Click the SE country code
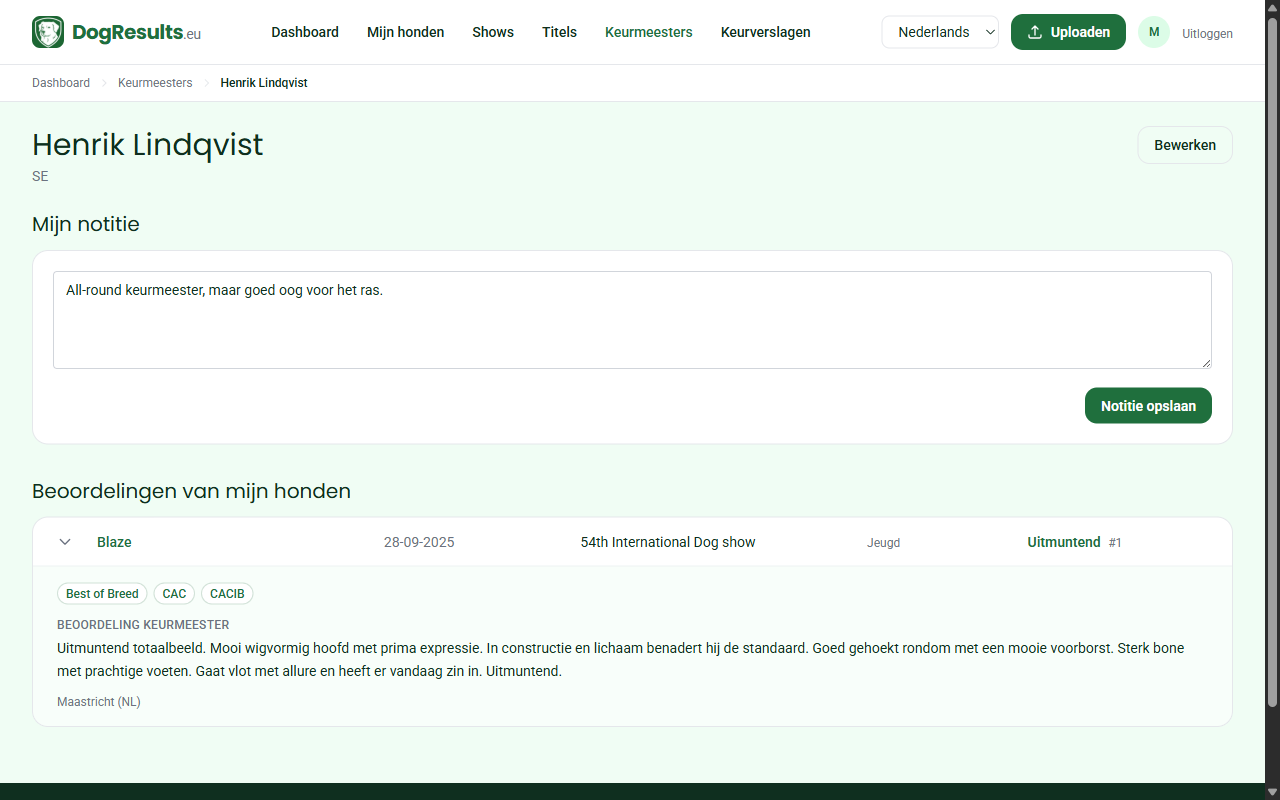The width and height of the screenshot is (1280, 800). pos(40,176)
